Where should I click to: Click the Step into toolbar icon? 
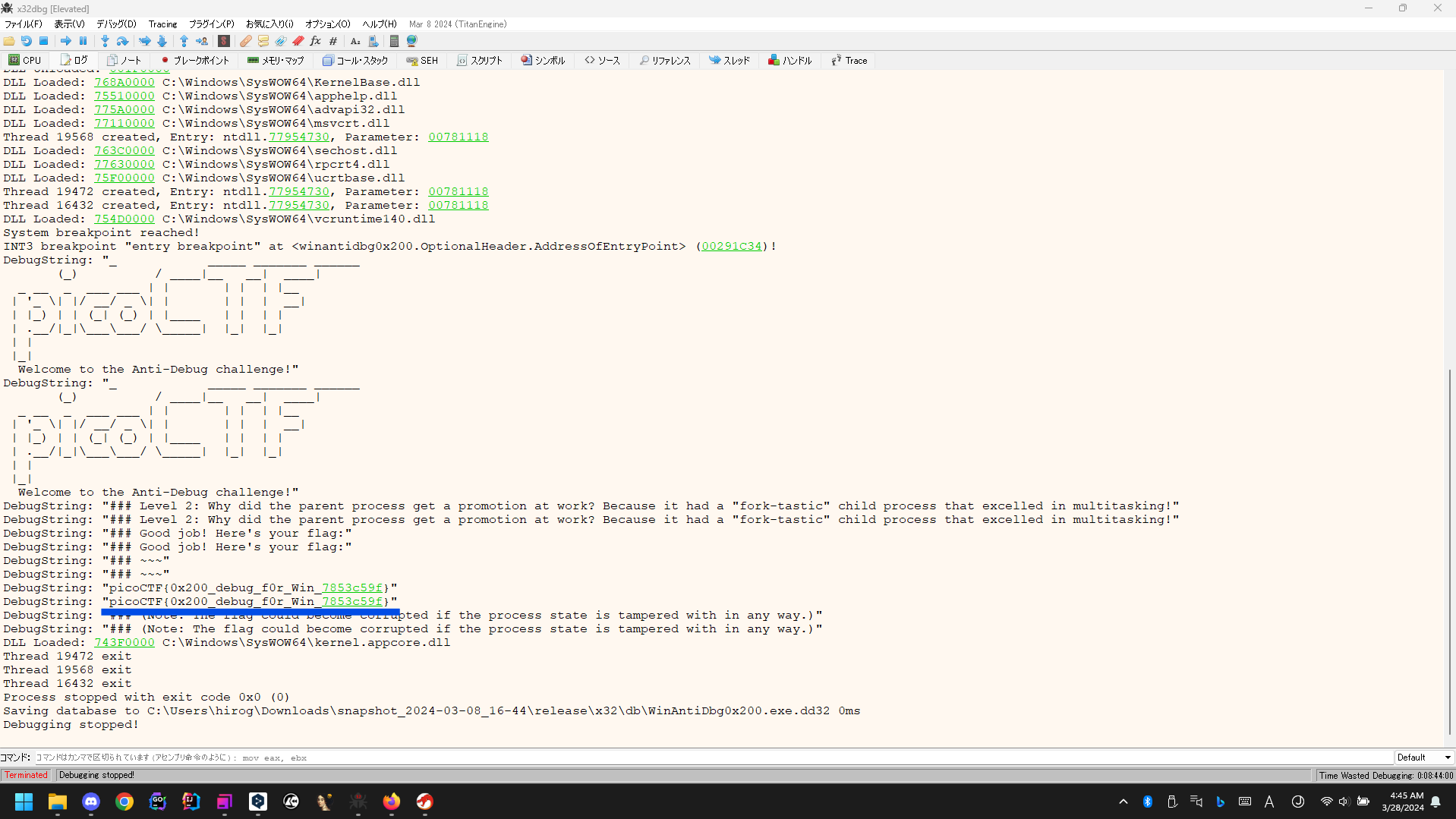pos(105,41)
